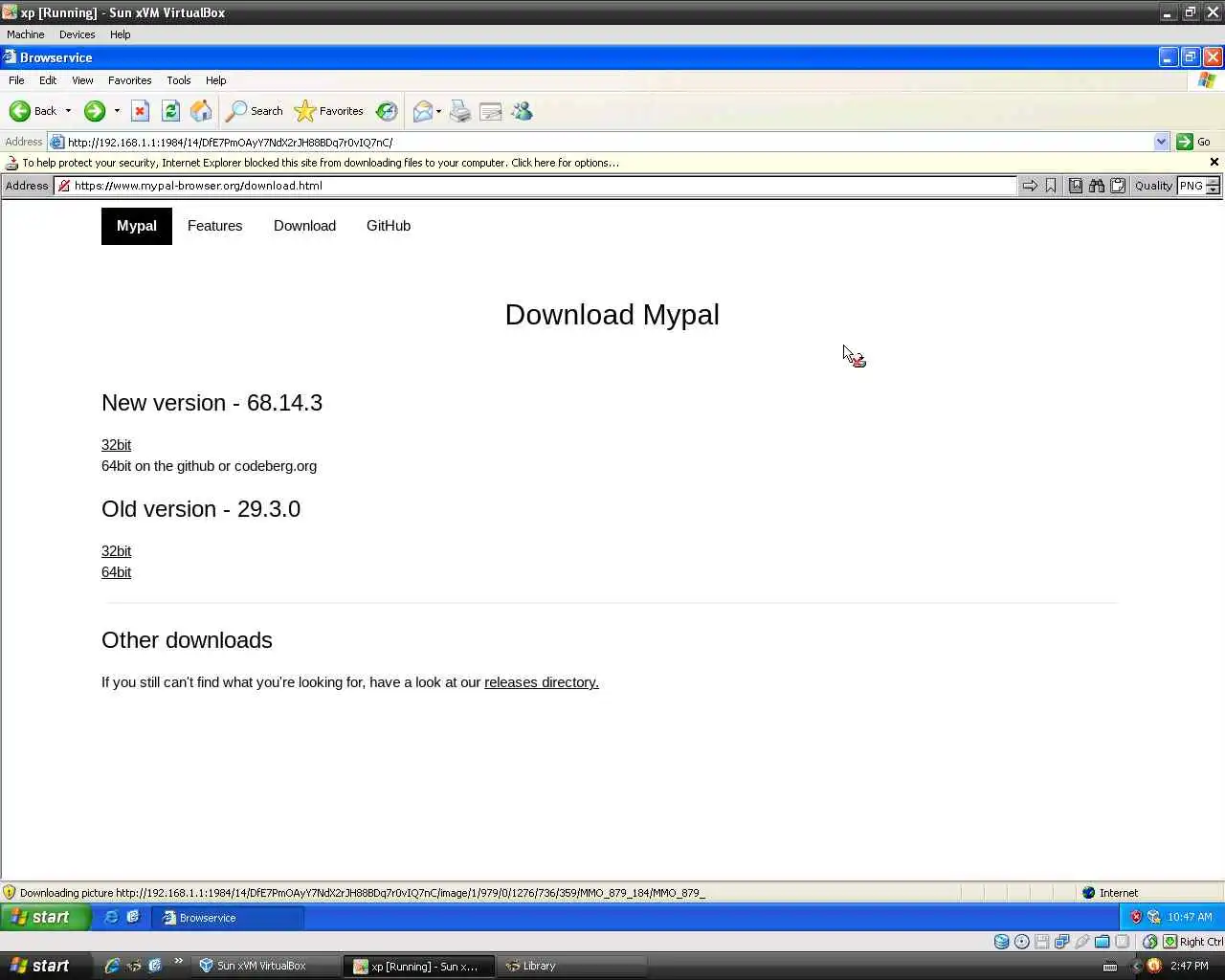Open VirtualBox Machine menu

point(26,34)
